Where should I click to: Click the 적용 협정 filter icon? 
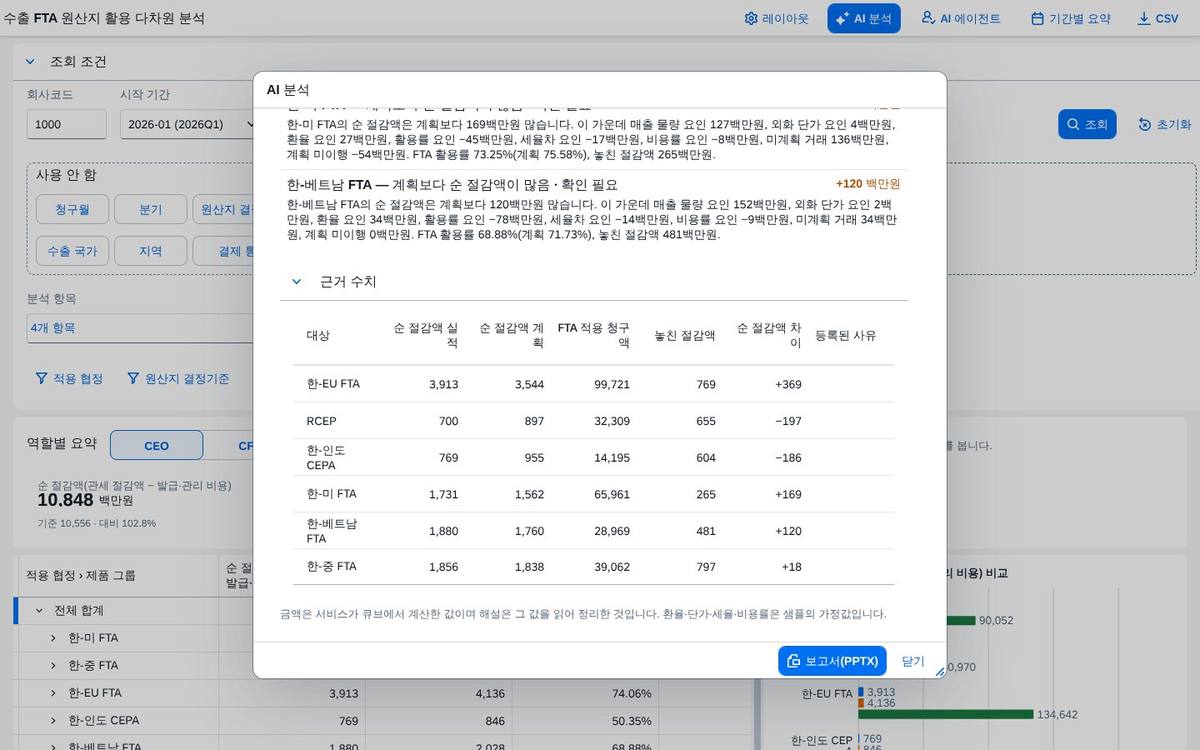click(41, 379)
